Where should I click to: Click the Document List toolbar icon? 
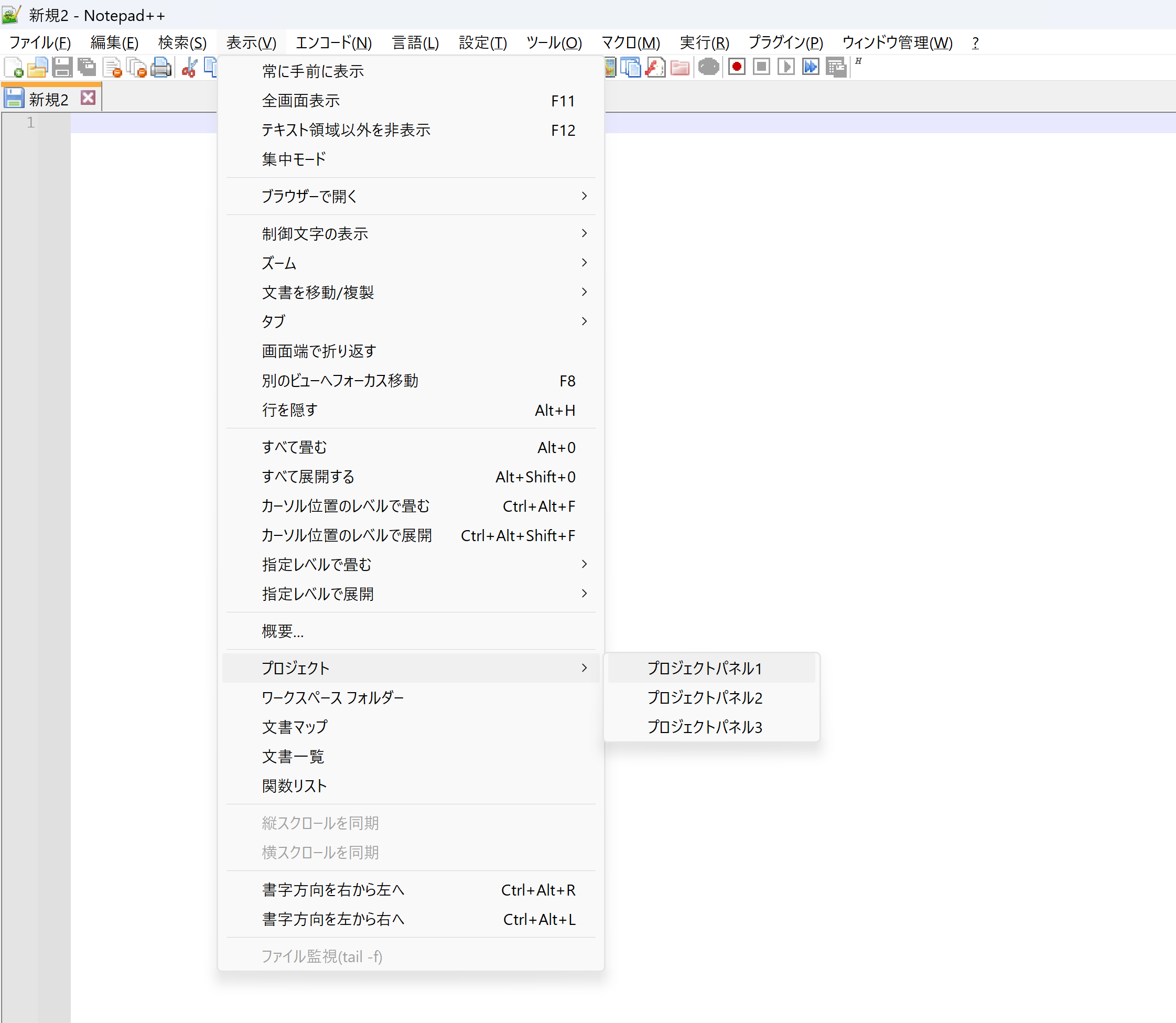(630, 67)
